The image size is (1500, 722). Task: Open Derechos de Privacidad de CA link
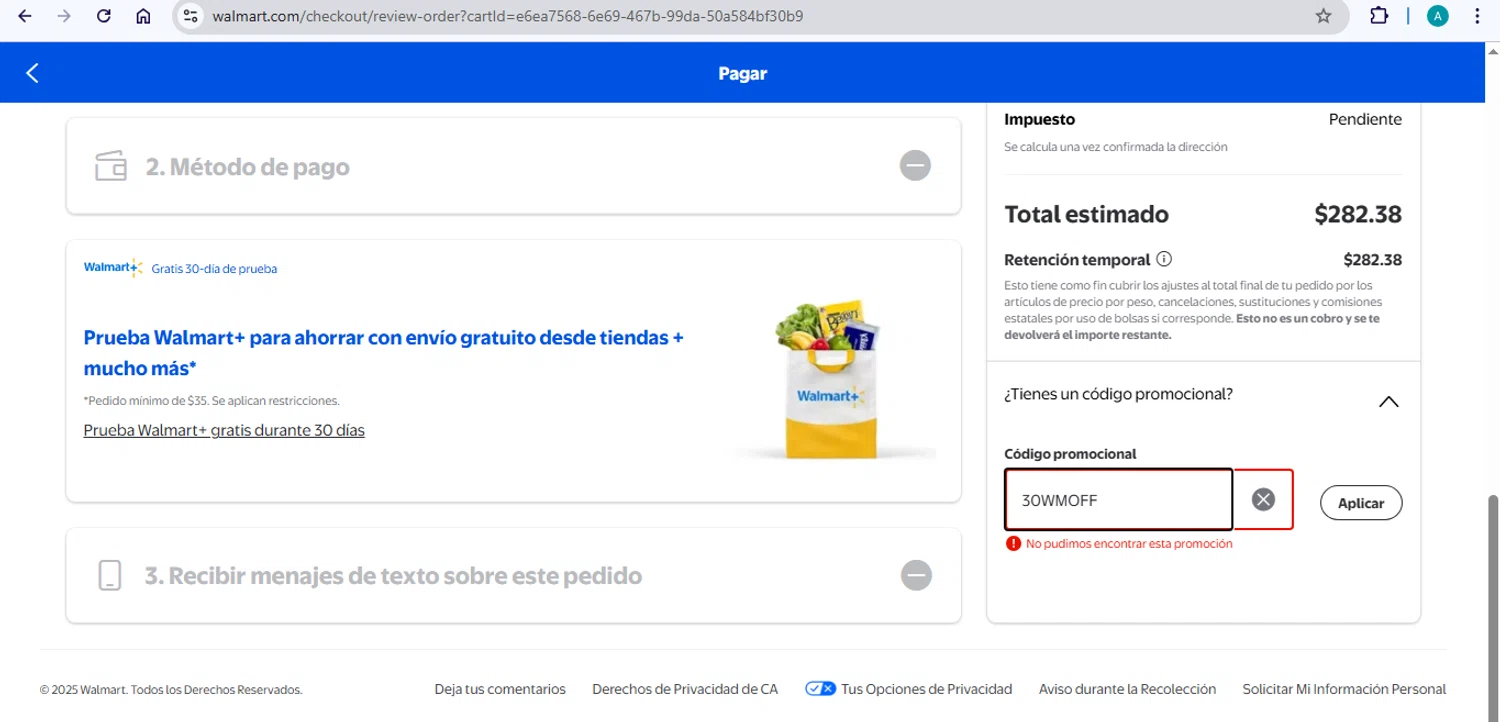point(685,689)
